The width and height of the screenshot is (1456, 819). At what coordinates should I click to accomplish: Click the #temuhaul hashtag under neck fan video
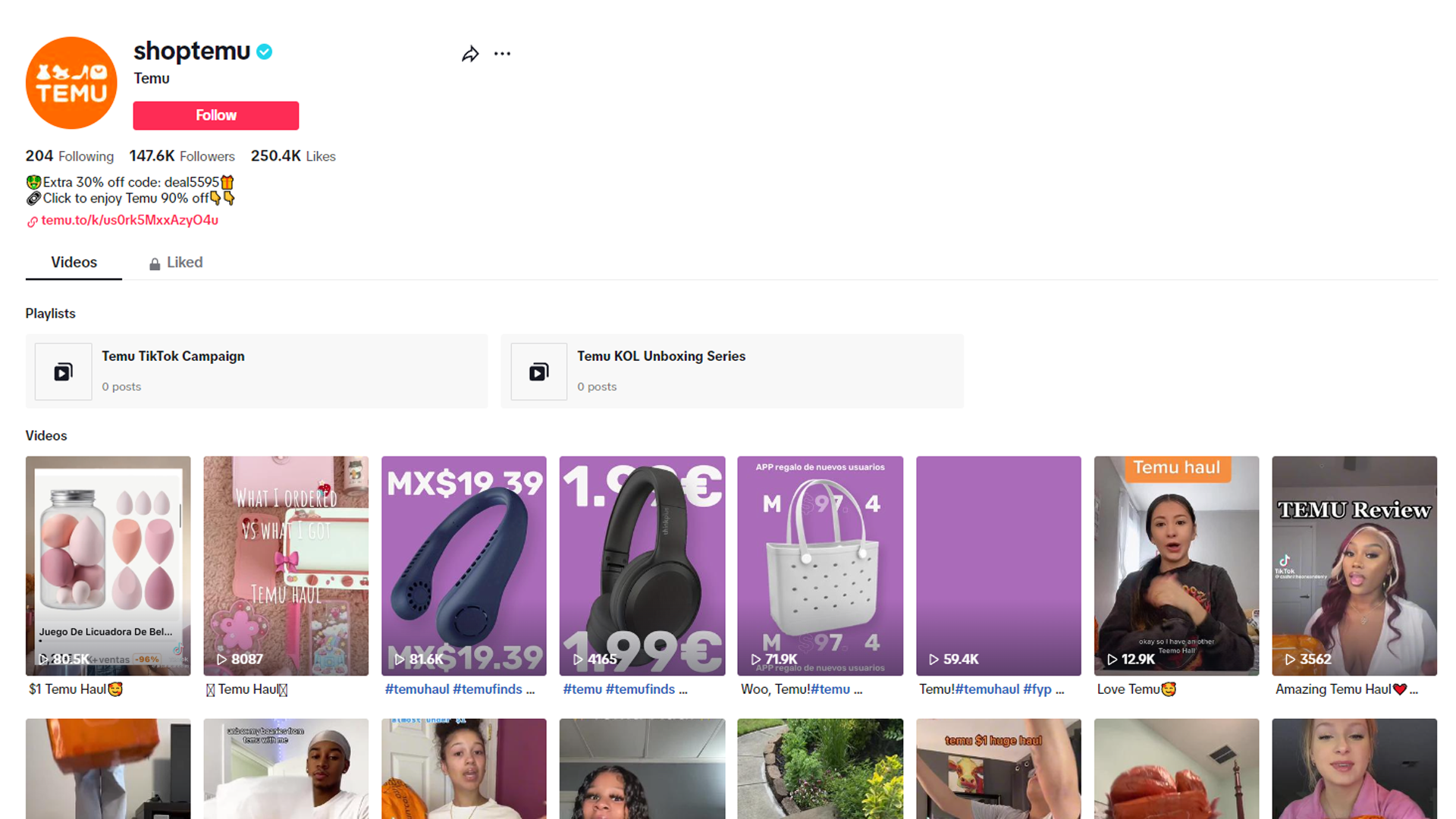417,689
